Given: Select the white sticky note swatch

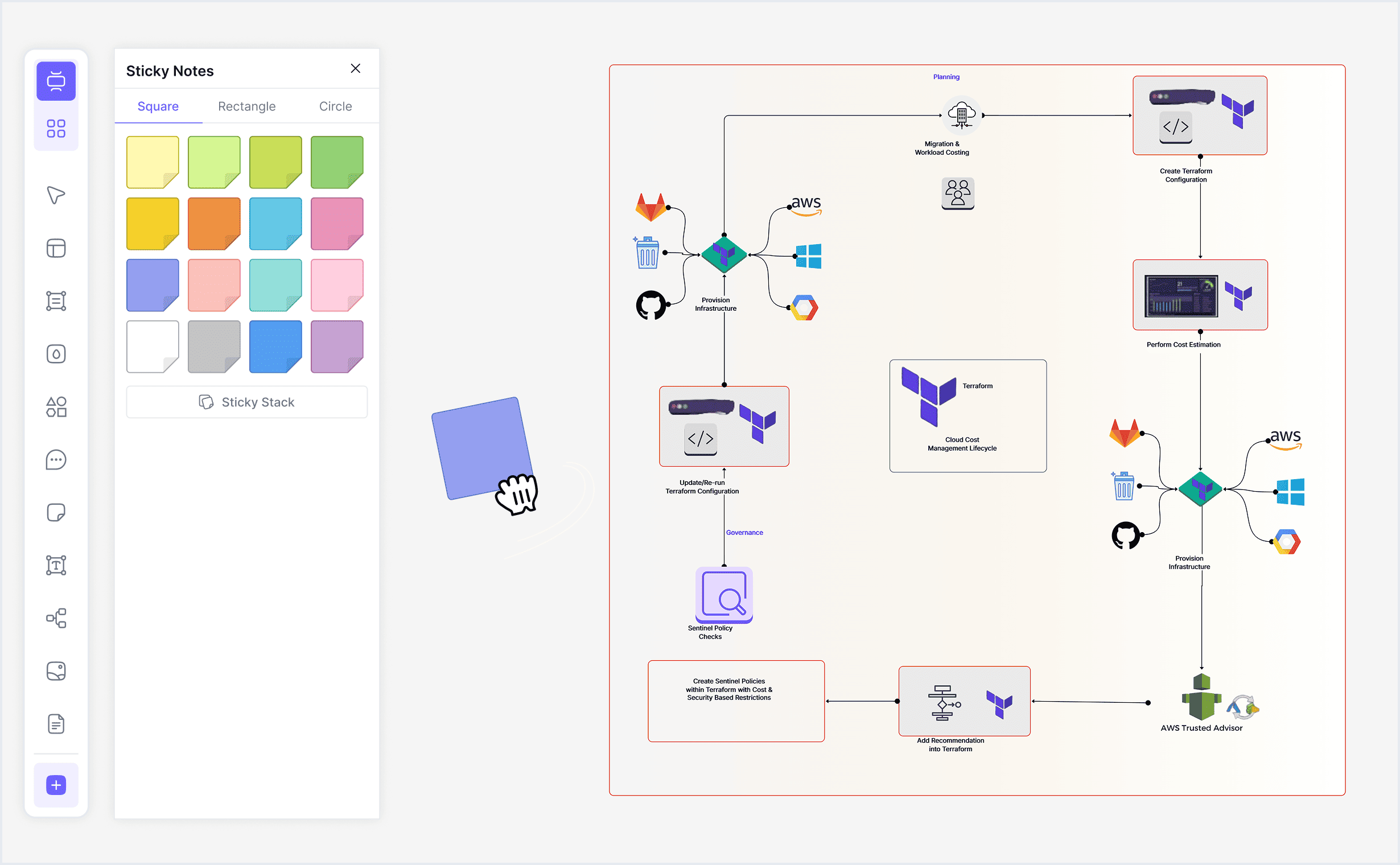Looking at the screenshot, I should 153,347.
